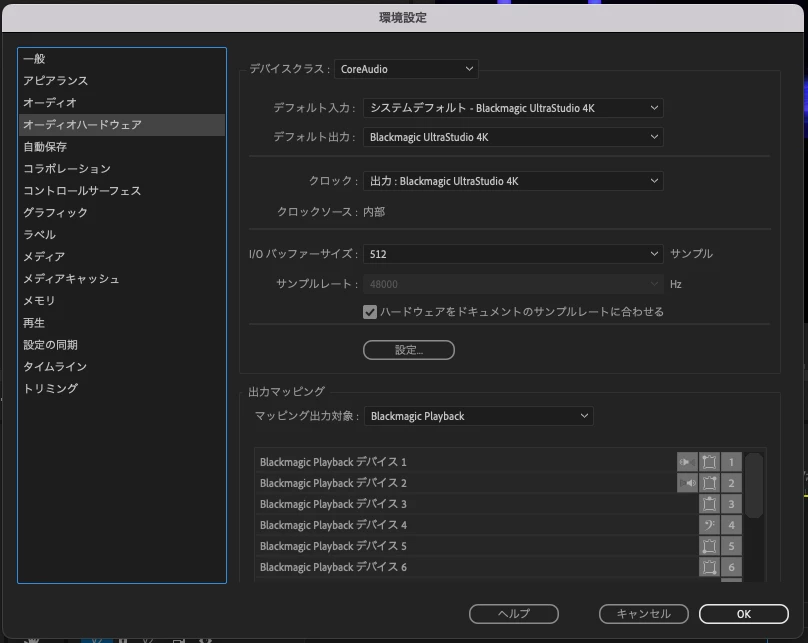The image size is (808, 643).
Task: Open the デフォルト出力 dropdown
Action: click(x=513, y=137)
